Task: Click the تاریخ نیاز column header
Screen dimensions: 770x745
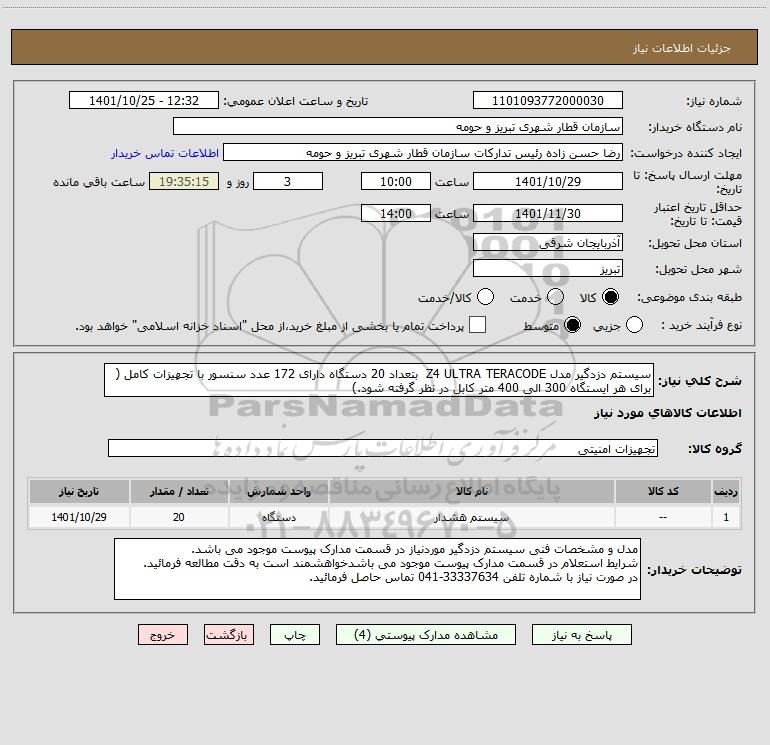Action: click(79, 492)
